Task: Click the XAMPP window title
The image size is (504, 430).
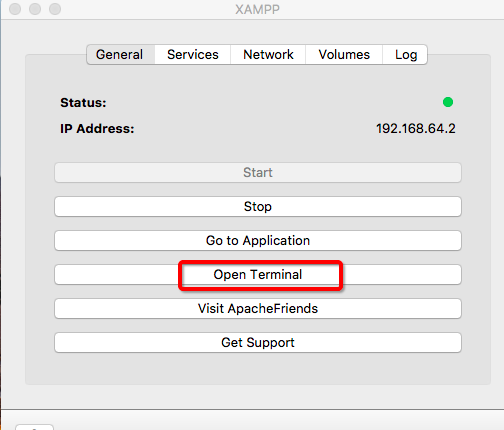Action: [x=257, y=9]
